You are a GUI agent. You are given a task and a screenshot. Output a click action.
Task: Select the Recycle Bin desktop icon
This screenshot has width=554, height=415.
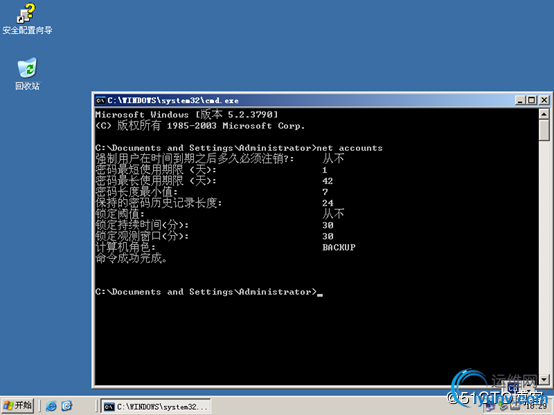[27, 74]
